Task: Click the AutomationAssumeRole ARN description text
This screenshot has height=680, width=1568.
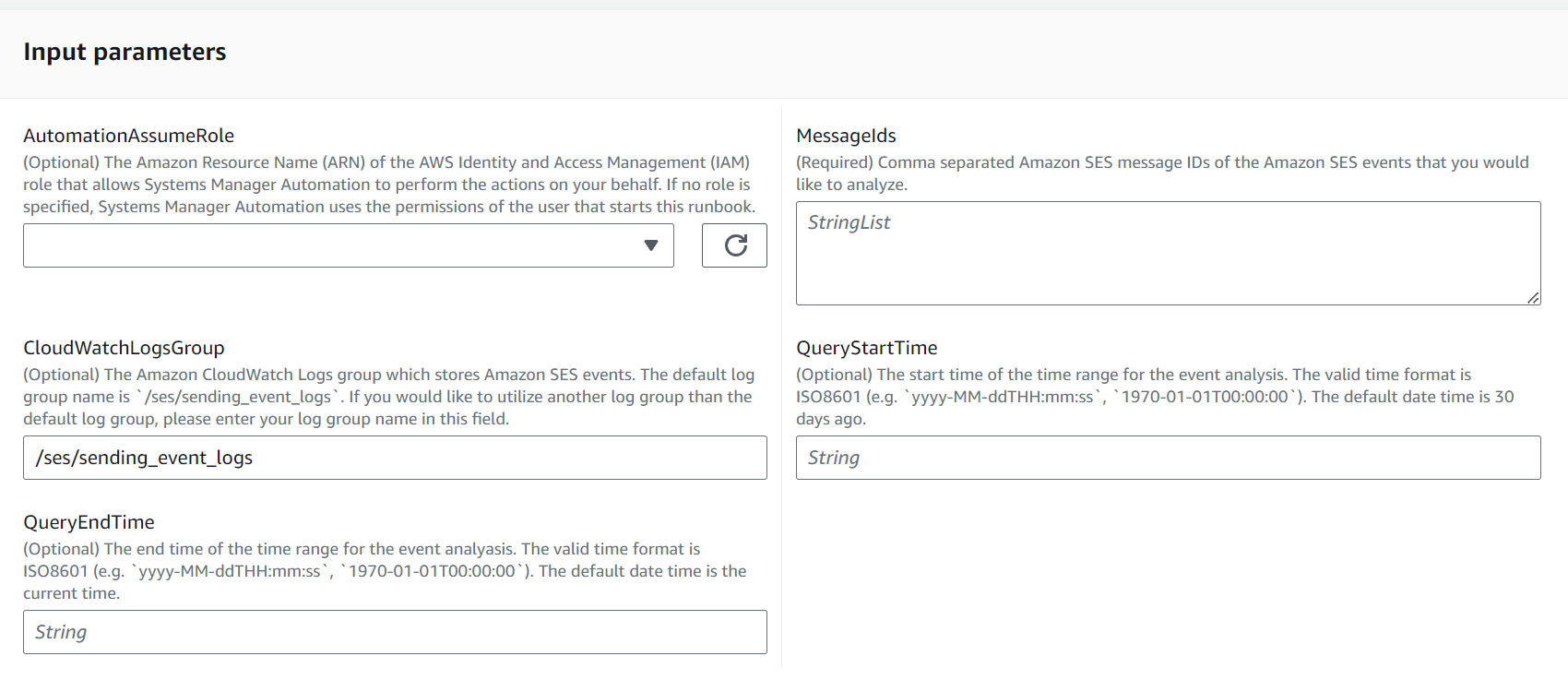Action: pos(387,185)
